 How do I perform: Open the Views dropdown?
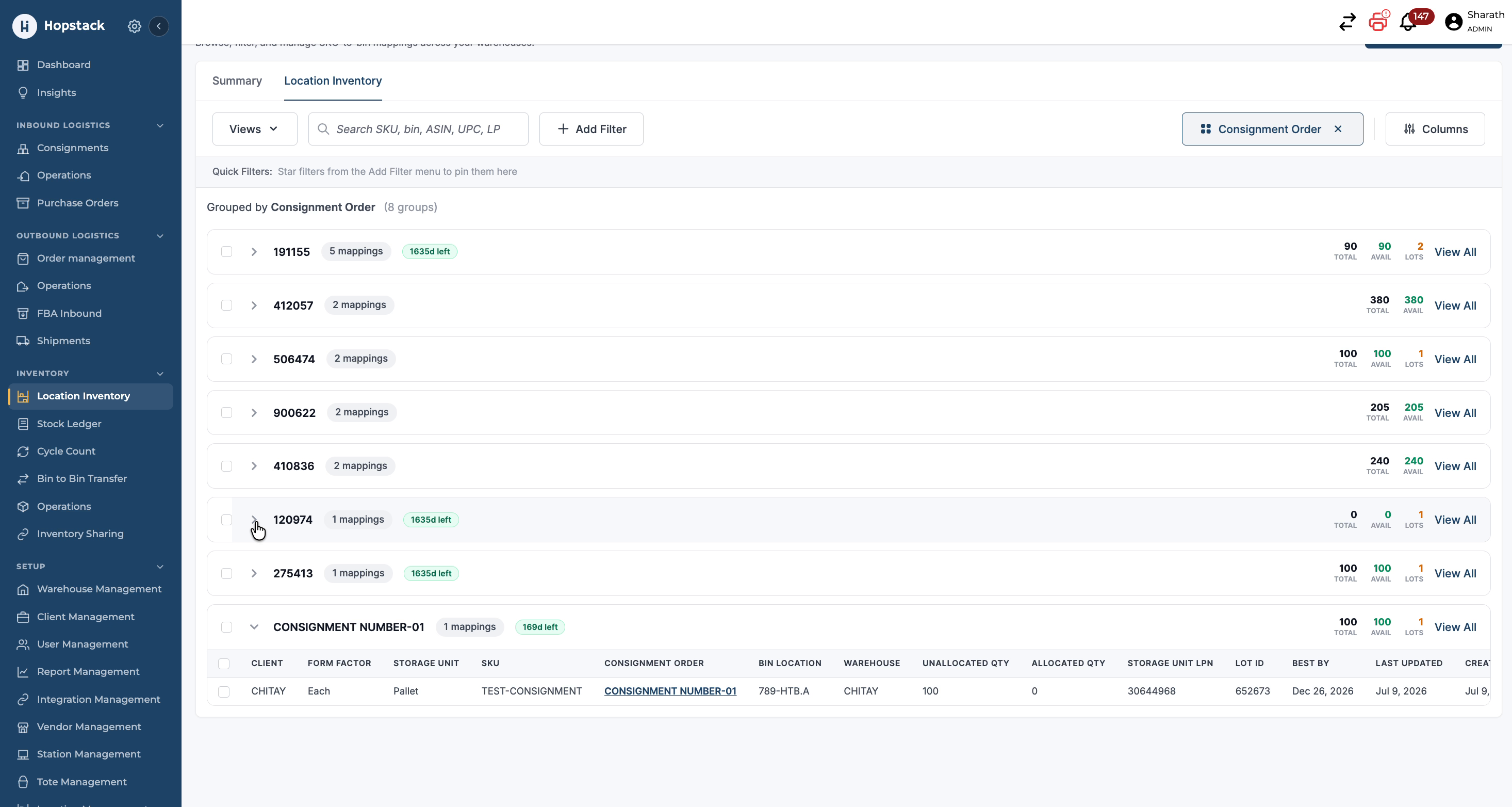[255, 129]
